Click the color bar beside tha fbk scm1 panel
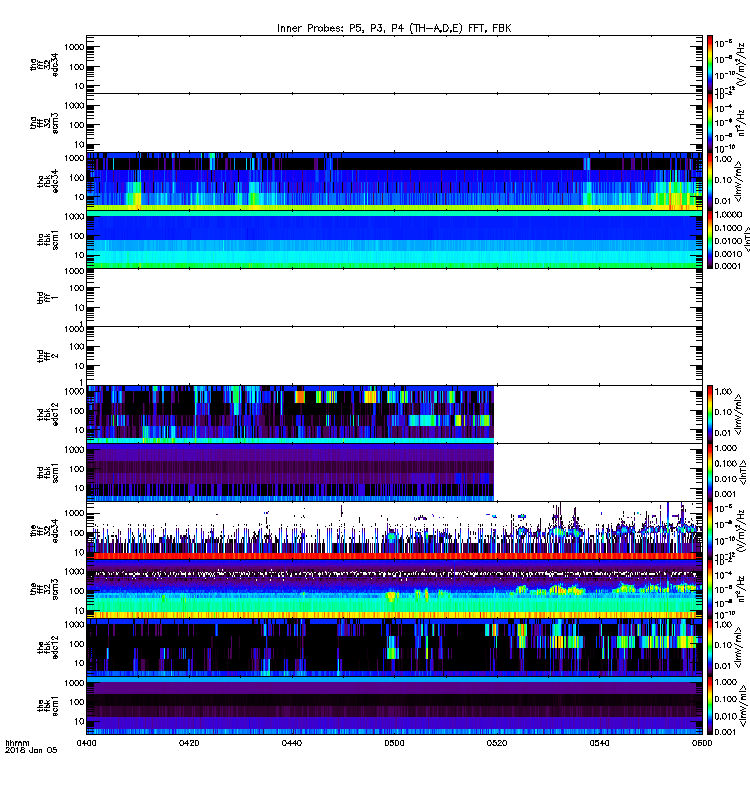Screen dimensions: 750x800 710,239
